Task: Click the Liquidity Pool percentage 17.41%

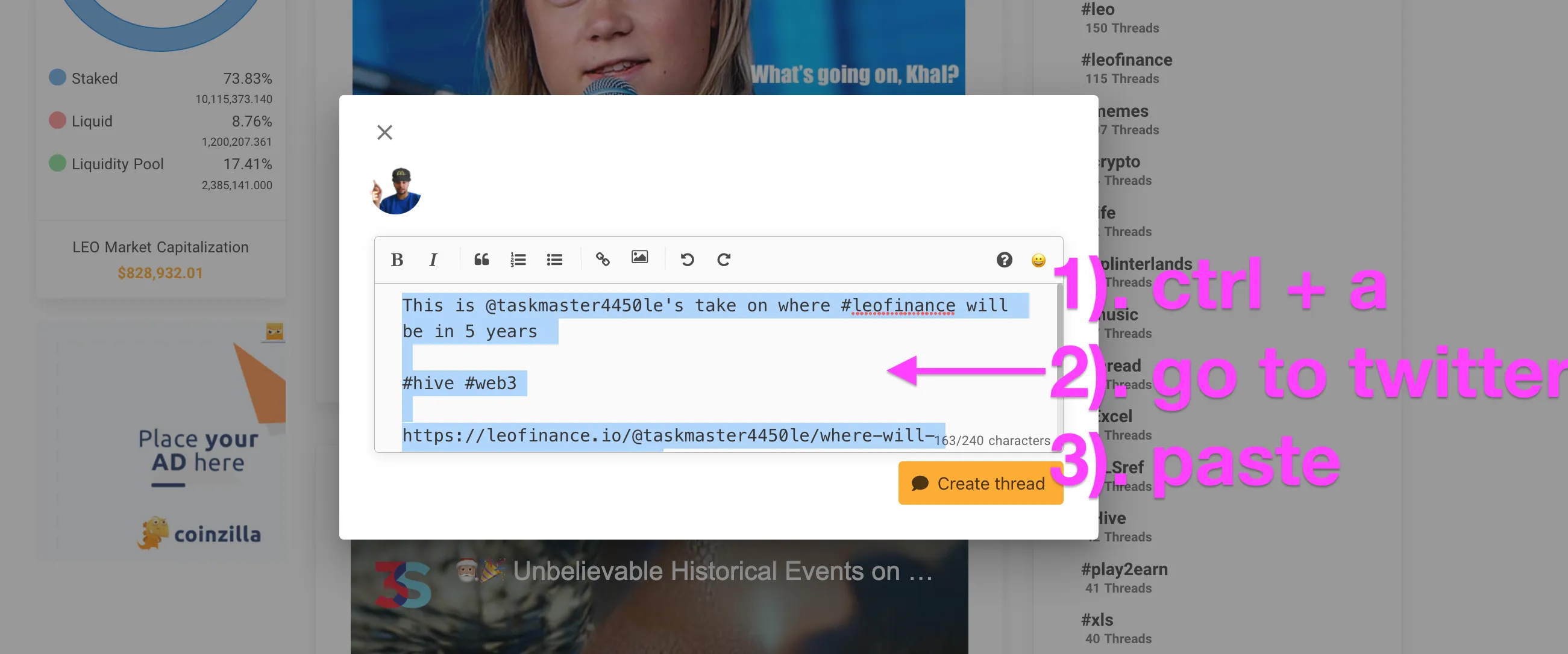Action: [x=247, y=164]
